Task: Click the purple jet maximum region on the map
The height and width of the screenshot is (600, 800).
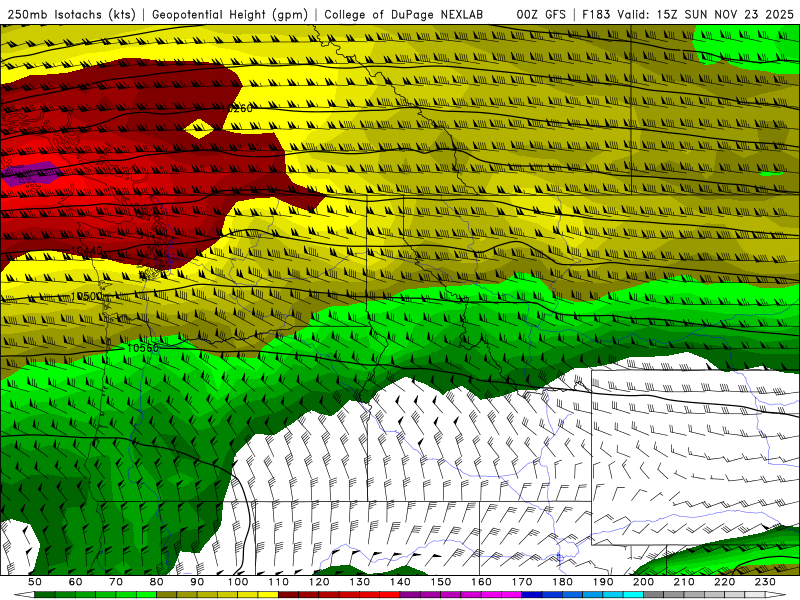Action: point(32,172)
